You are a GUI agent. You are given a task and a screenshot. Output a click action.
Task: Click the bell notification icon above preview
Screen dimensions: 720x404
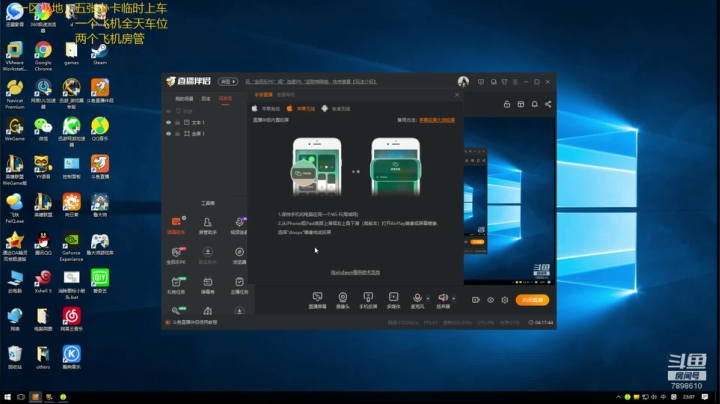point(534,104)
